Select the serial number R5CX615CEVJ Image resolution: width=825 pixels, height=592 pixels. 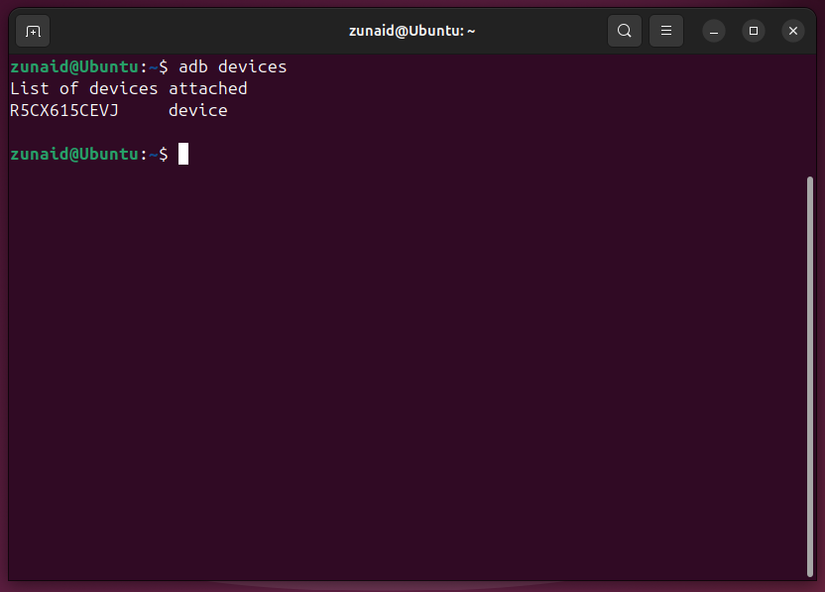(64, 110)
